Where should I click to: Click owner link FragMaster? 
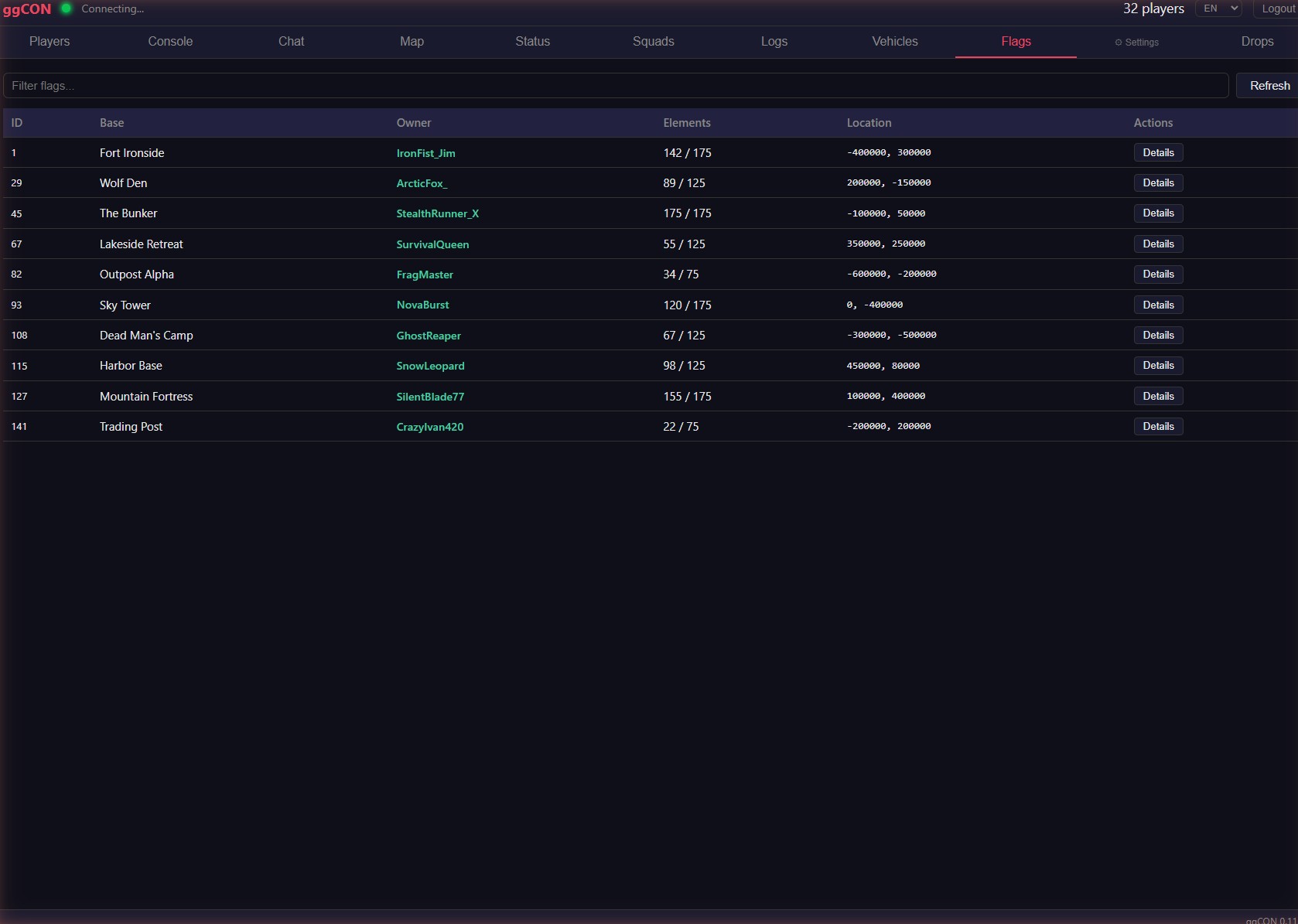point(425,274)
